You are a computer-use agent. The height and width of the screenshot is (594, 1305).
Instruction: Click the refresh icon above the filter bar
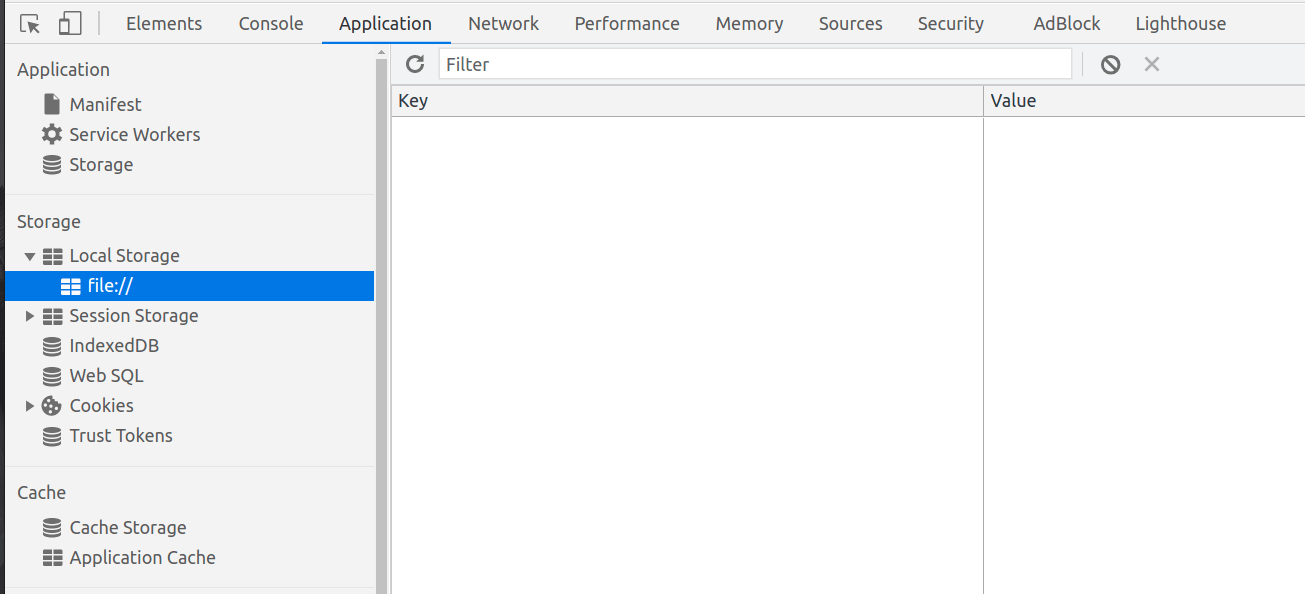pos(415,64)
